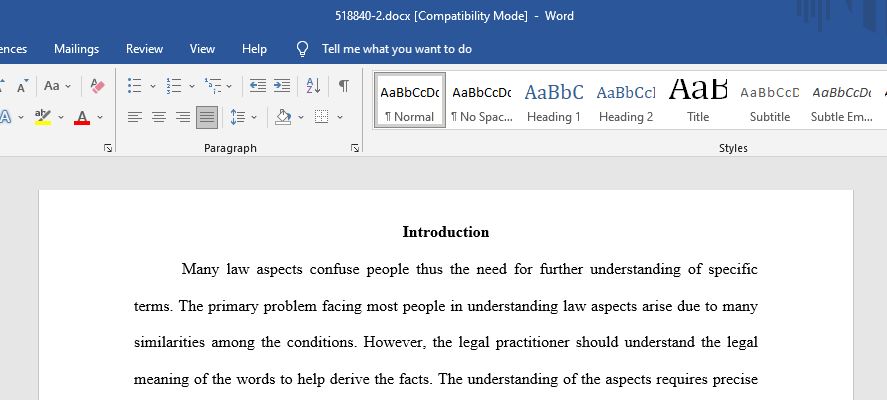
Task: Align text left
Action: (x=135, y=117)
